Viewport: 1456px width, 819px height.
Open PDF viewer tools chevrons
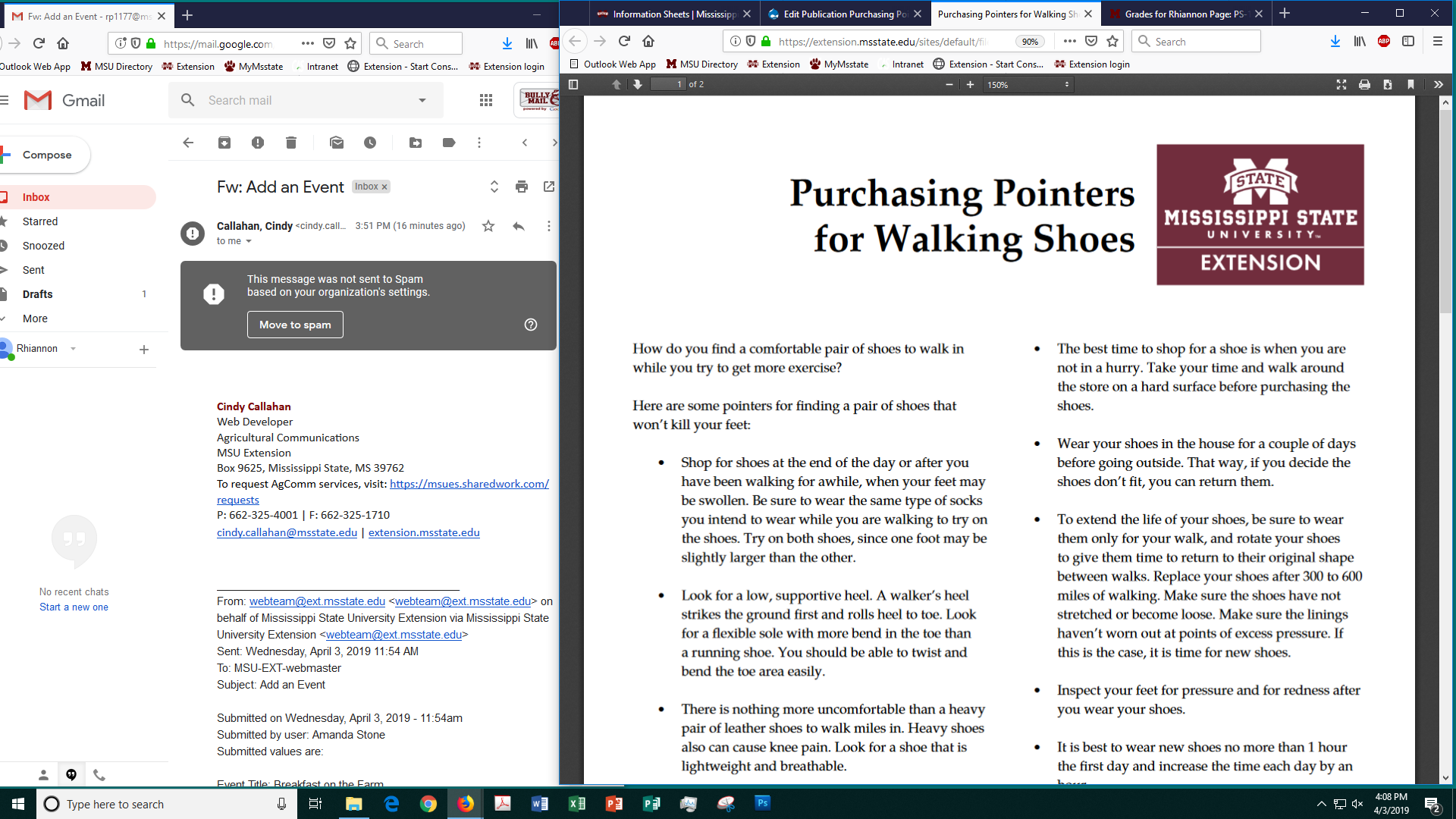(x=1439, y=84)
